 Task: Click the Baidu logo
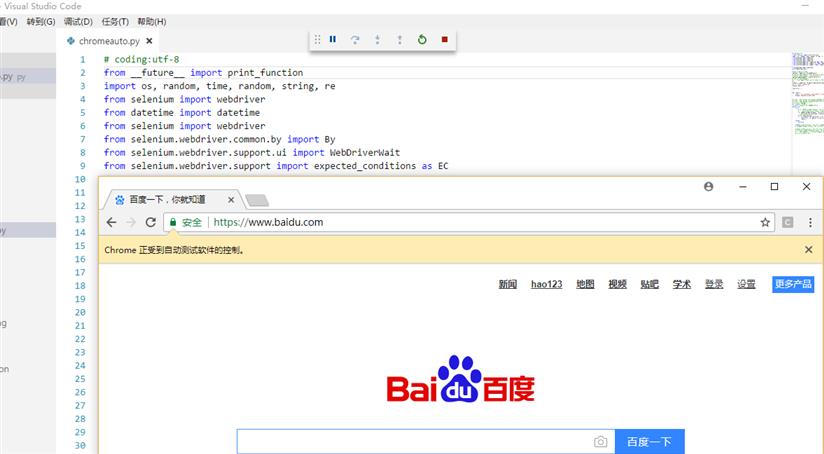coord(460,379)
